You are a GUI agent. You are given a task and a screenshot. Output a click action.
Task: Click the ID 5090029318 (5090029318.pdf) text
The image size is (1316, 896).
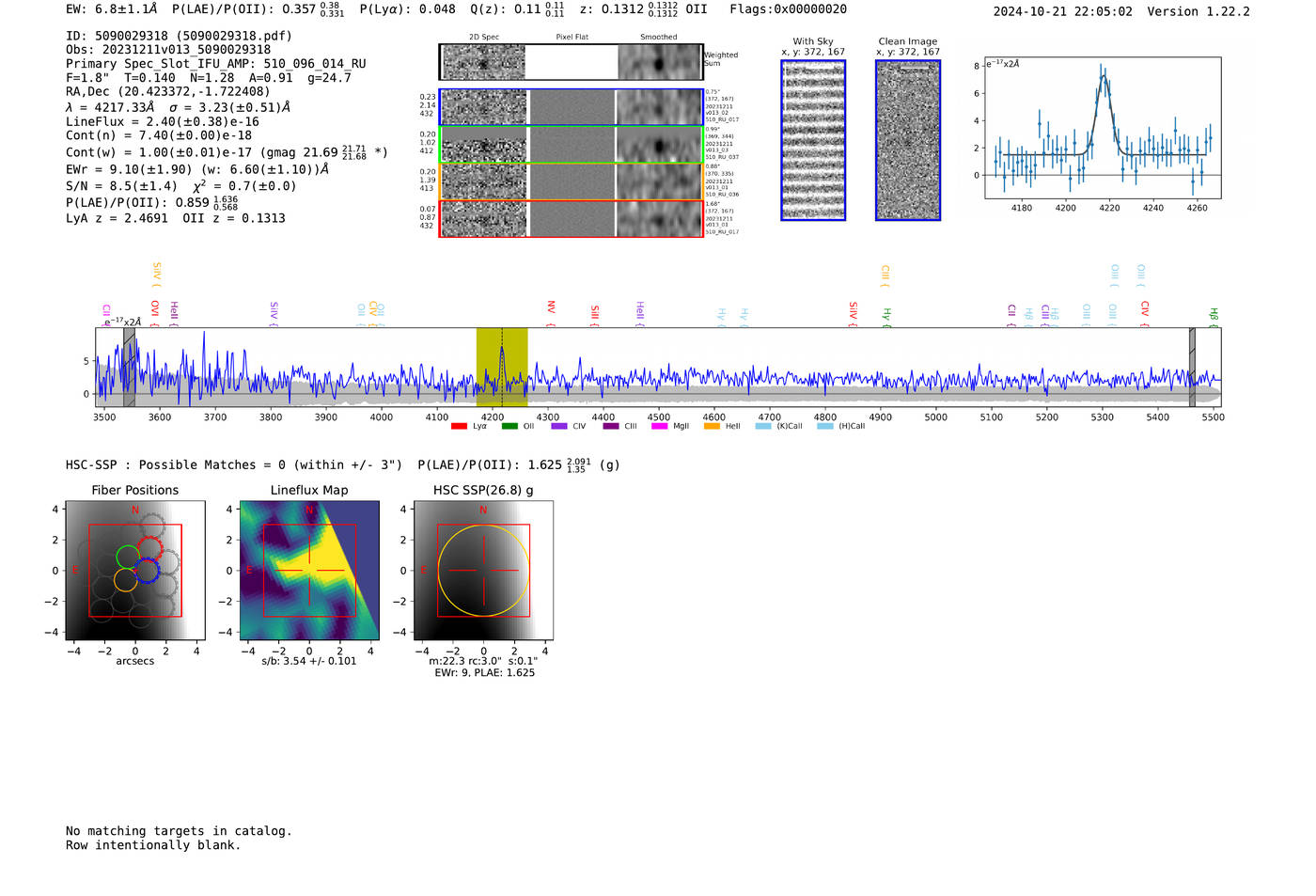click(x=179, y=36)
